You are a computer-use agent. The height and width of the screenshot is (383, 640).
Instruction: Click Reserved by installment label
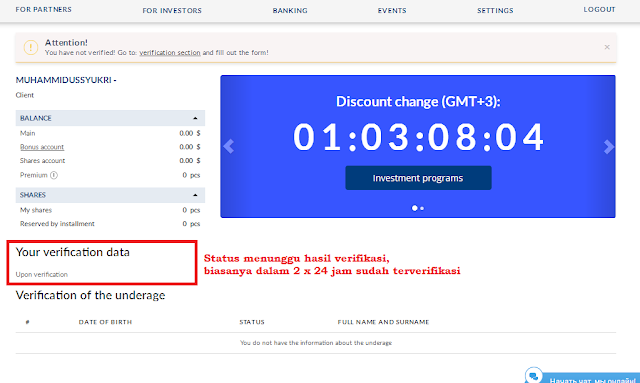(57, 224)
